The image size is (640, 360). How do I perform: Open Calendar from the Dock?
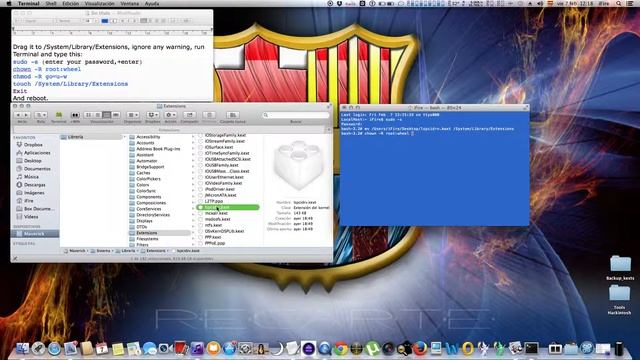[x=102, y=349]
